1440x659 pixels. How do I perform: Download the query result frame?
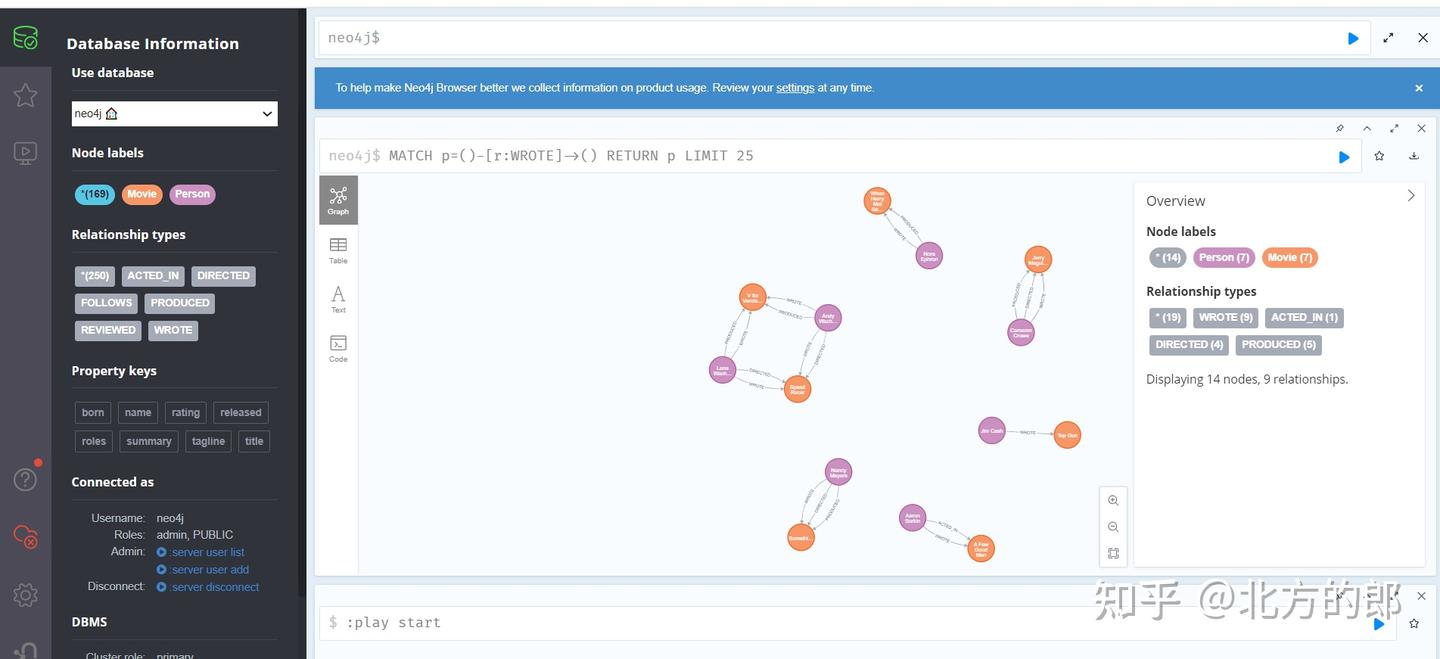(1413, 156)
